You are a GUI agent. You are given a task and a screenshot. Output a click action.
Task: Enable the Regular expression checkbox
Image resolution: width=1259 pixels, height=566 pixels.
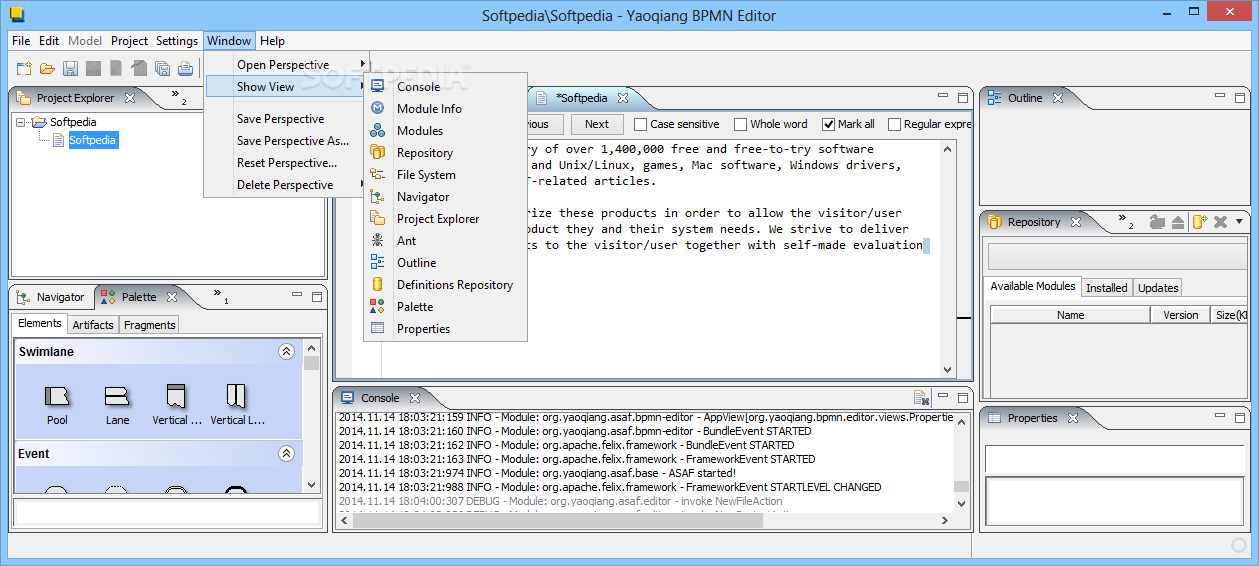(x=894, y=124)
